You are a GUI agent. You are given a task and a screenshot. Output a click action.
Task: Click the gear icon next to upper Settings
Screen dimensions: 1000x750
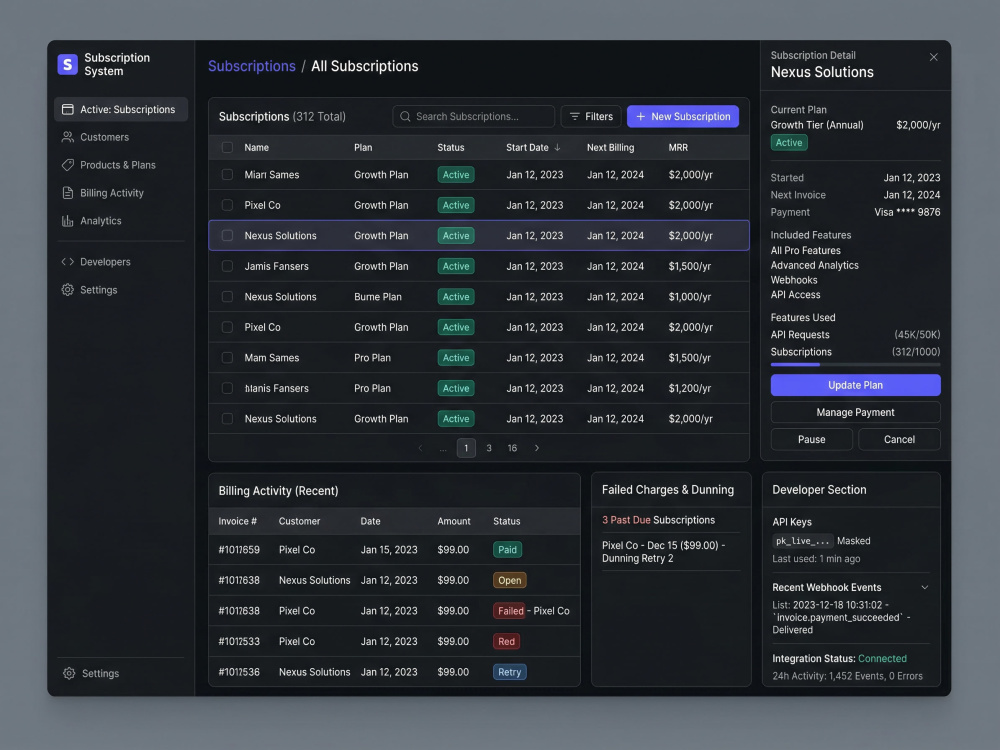pyautogui.click(x=68, y=290)
